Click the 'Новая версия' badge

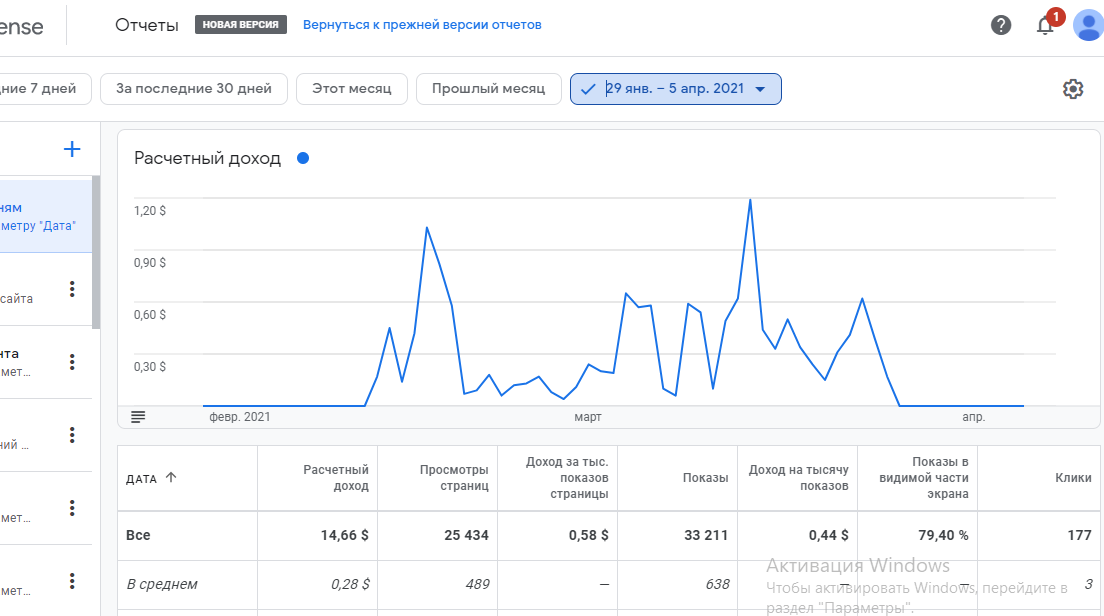coord(240,25)
